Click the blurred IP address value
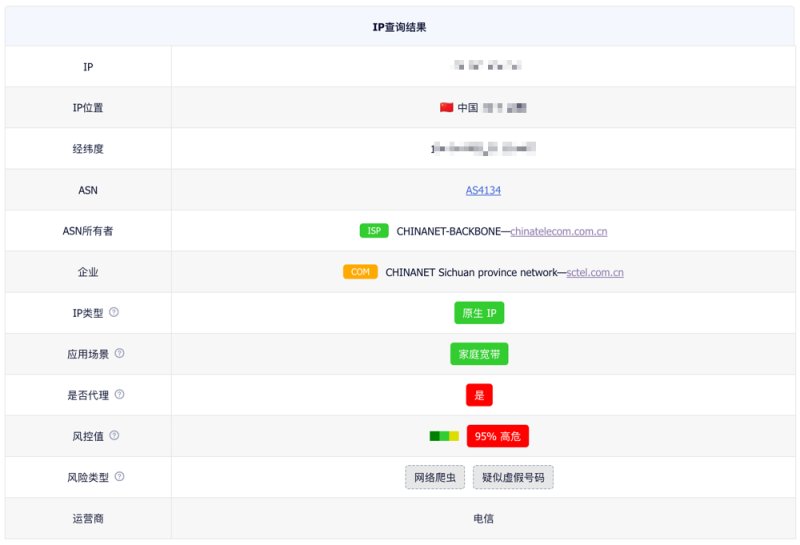Screen dimensions: 800x545 pyautogui.click(x=487, y=65)
